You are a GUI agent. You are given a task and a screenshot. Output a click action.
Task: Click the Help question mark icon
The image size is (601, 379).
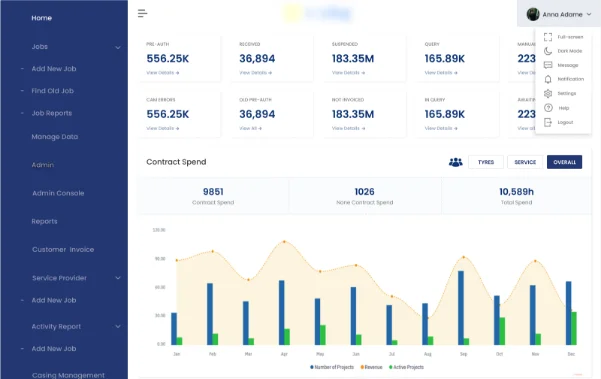pos(548,108)
